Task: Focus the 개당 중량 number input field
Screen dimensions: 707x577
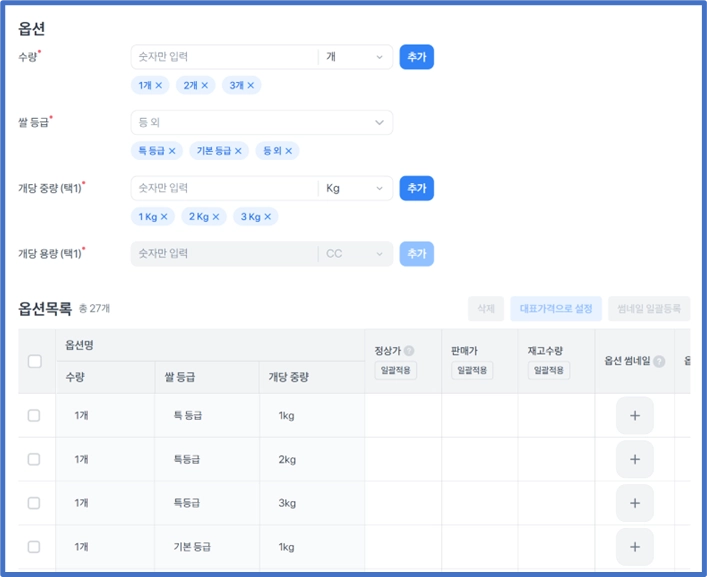Action: (x=225, y=188)
